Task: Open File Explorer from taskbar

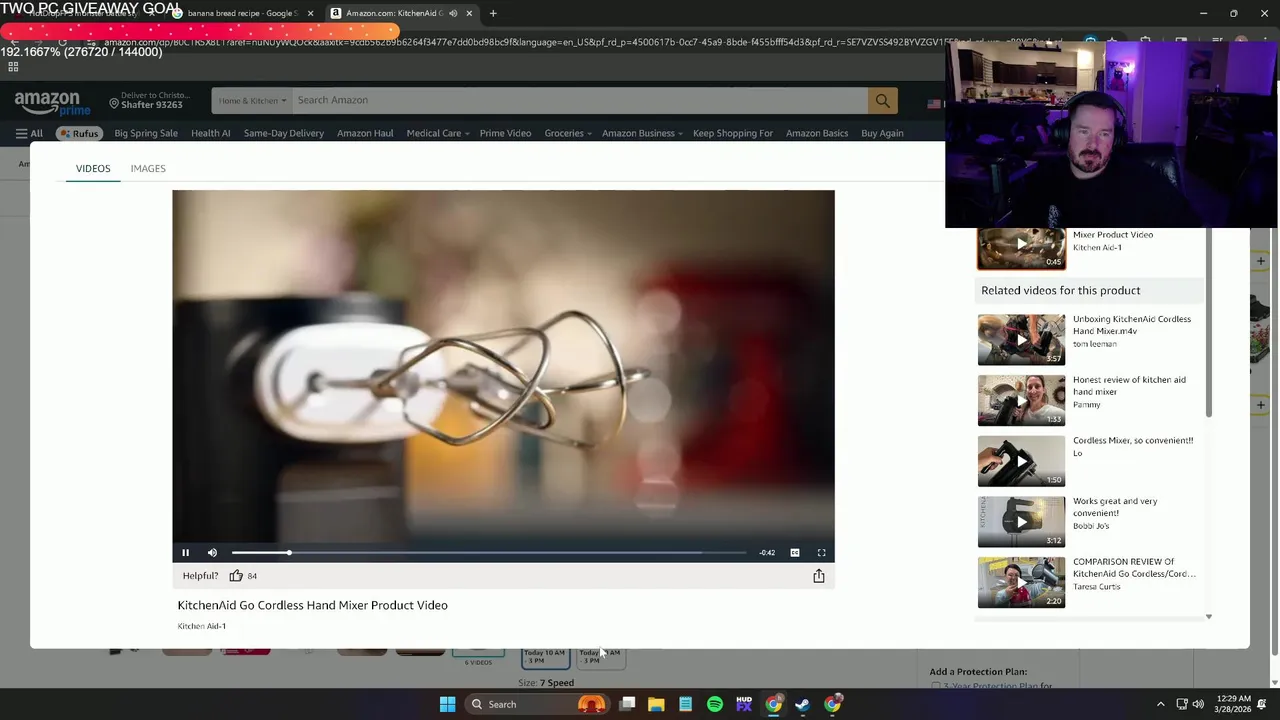Action: pyautogui.click(x=656, y=704)
